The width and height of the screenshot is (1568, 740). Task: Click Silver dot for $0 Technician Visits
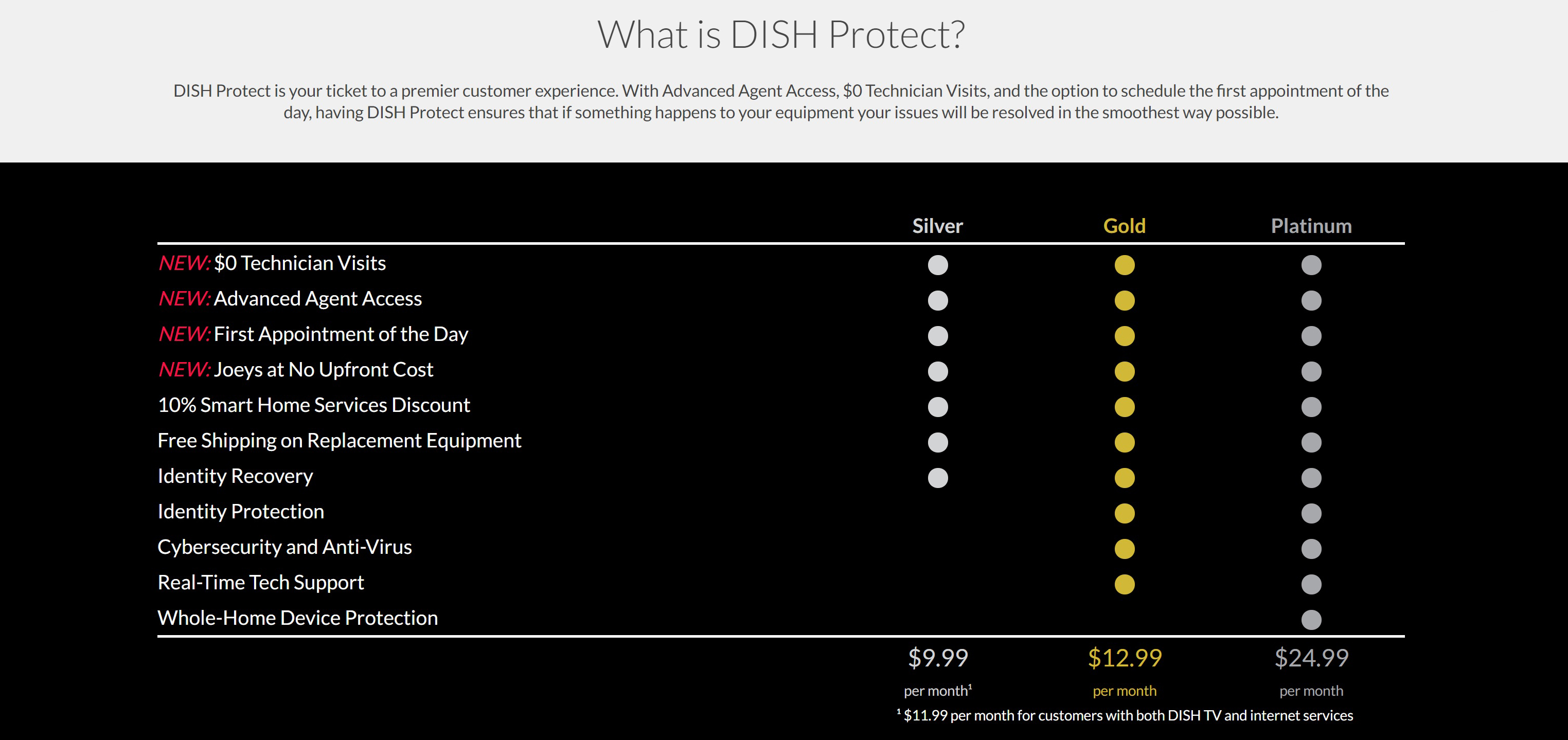point(937,265)
